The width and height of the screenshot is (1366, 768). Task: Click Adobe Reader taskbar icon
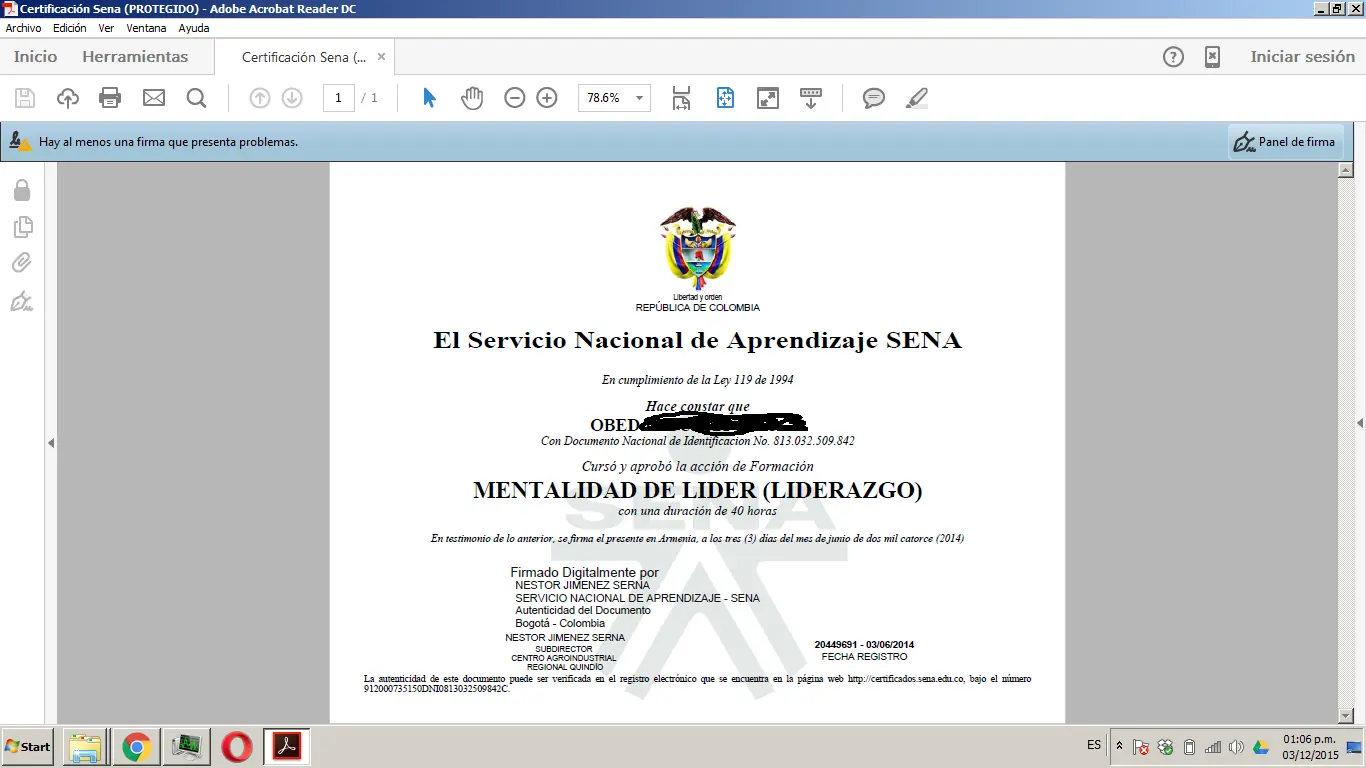(288, 747)
